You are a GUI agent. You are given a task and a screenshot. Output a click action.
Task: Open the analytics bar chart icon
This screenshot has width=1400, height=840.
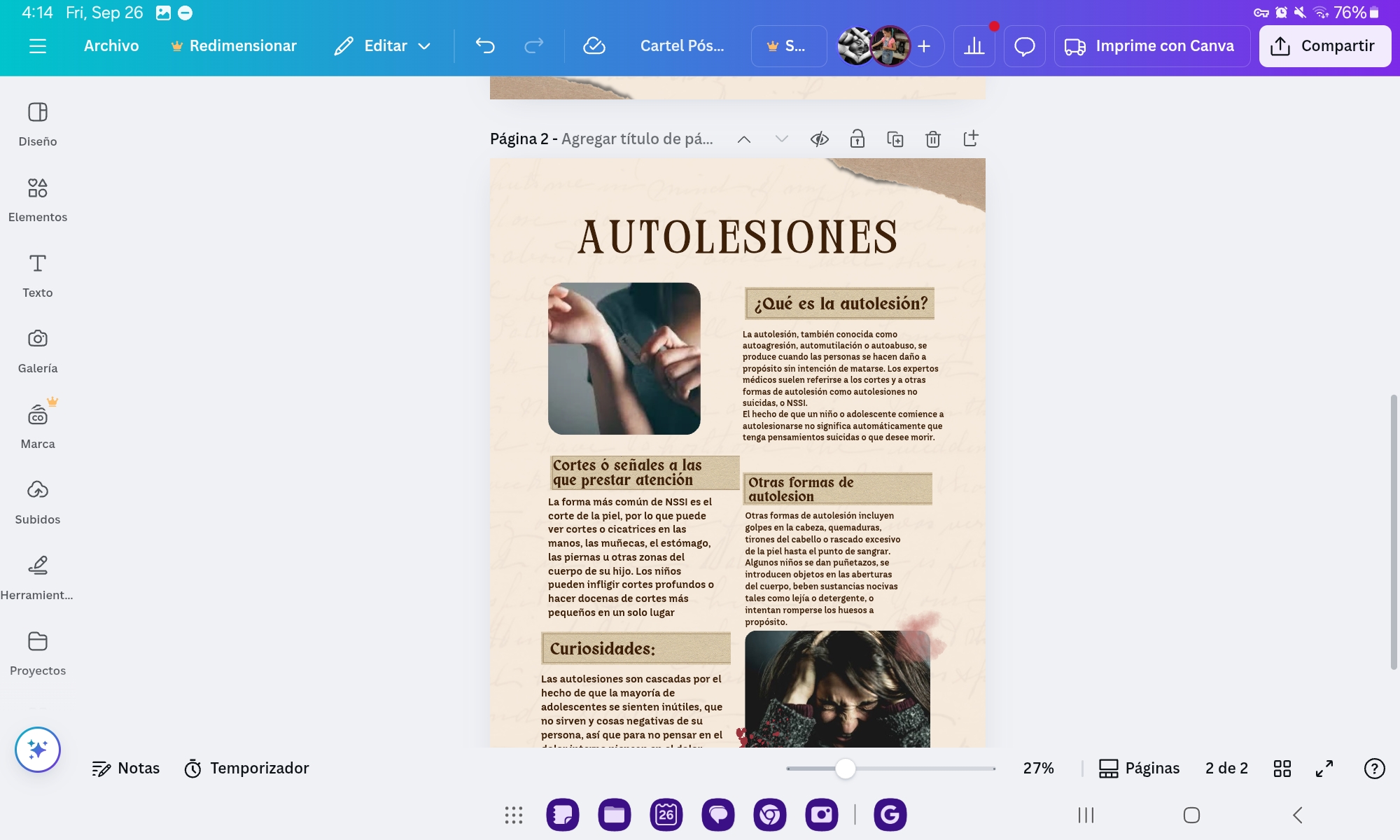974,46
